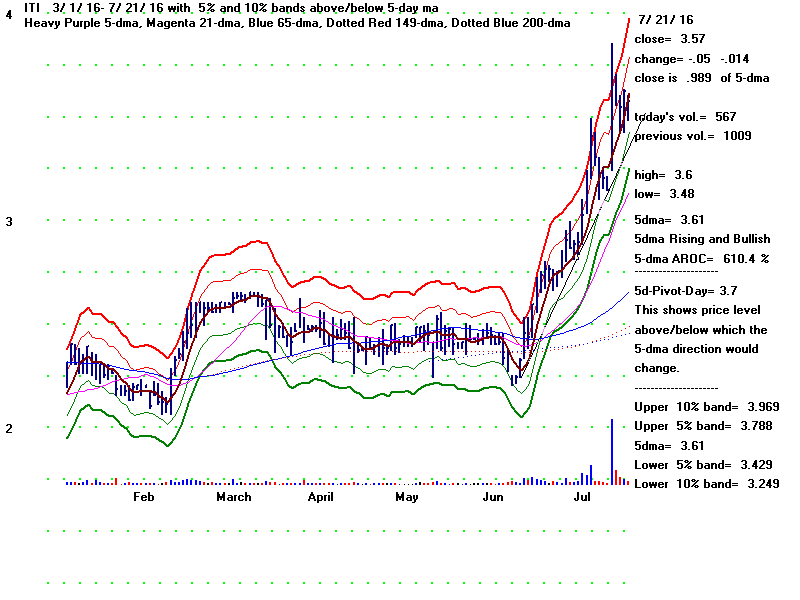Click the price axis label 4
This screenshot has width=800, height=600.
click(x=8, y=17)
